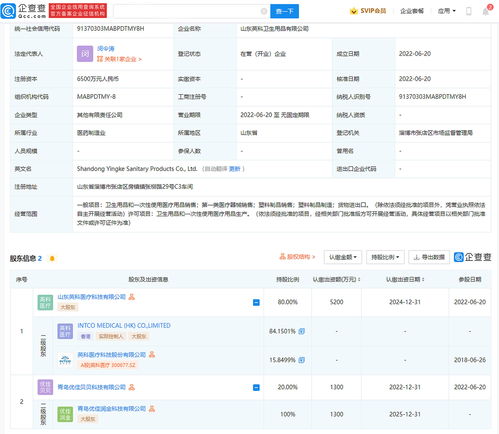
Task: Click the person icon beside second shareholder name
Action: pyautogui.click(x=132, y=387)
